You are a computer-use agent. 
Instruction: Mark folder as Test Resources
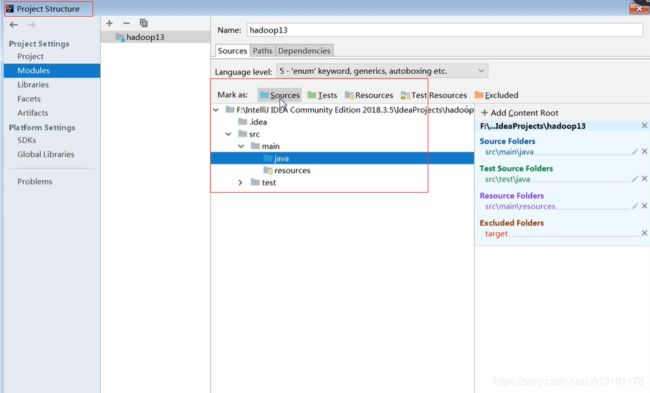coord(434,95)
